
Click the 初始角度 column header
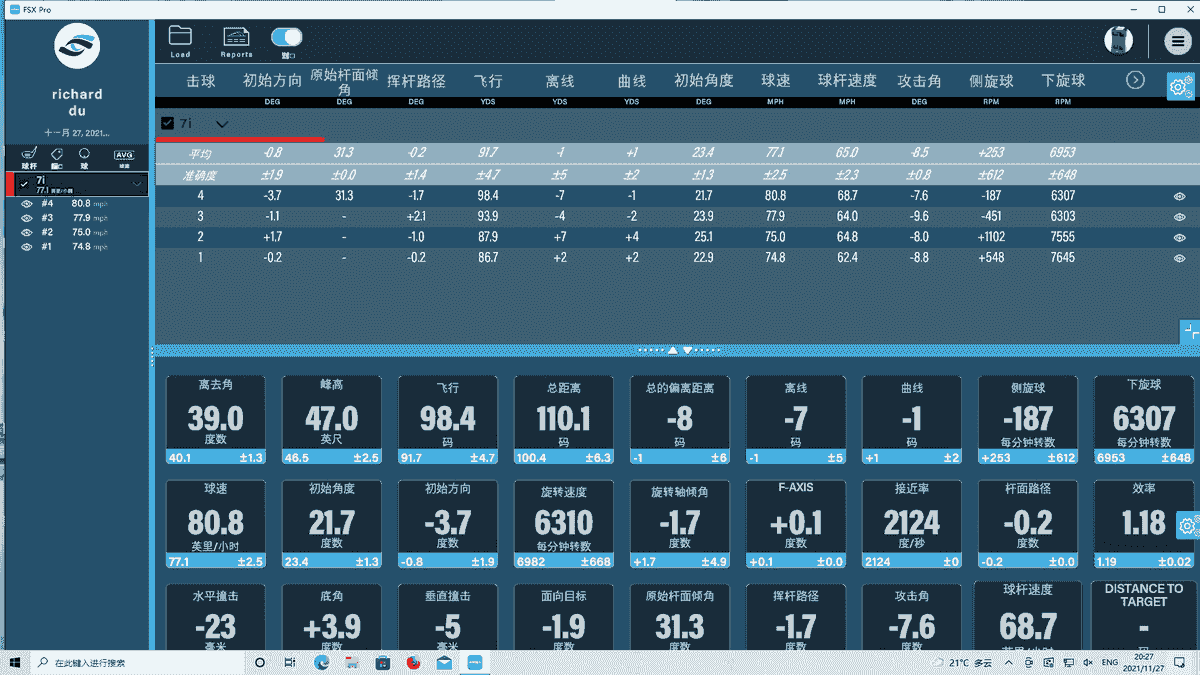704,80
